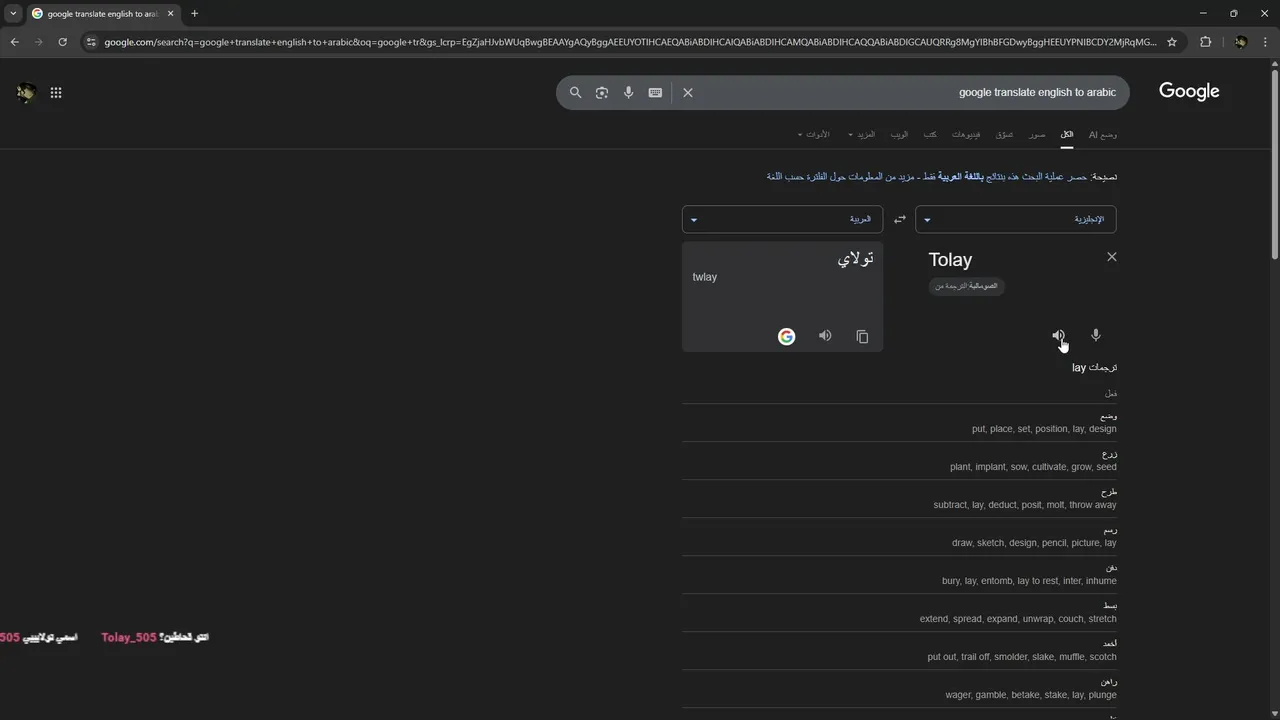The width and height of the screenshot is (1280, 720).
Task: Bookmark this page with the star
Action: 1172,42
